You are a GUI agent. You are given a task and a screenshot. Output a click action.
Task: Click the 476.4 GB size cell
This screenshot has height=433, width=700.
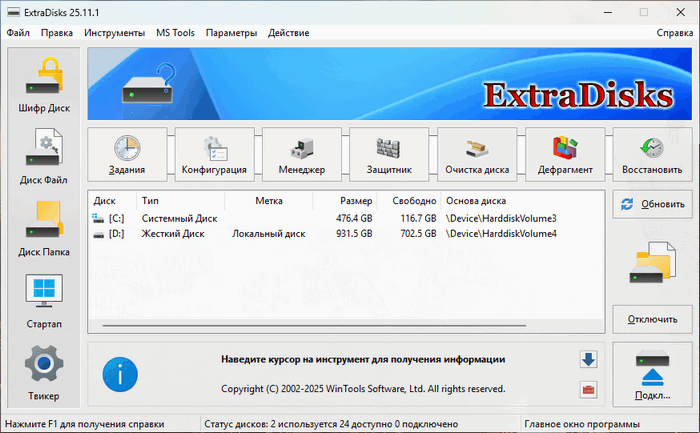(x=354, y=218)
